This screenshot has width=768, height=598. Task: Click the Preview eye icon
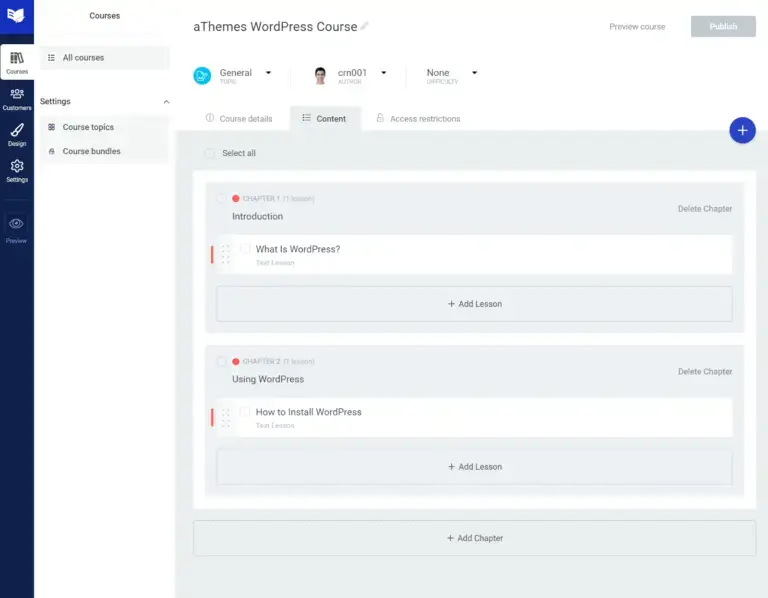click(16, 224)
